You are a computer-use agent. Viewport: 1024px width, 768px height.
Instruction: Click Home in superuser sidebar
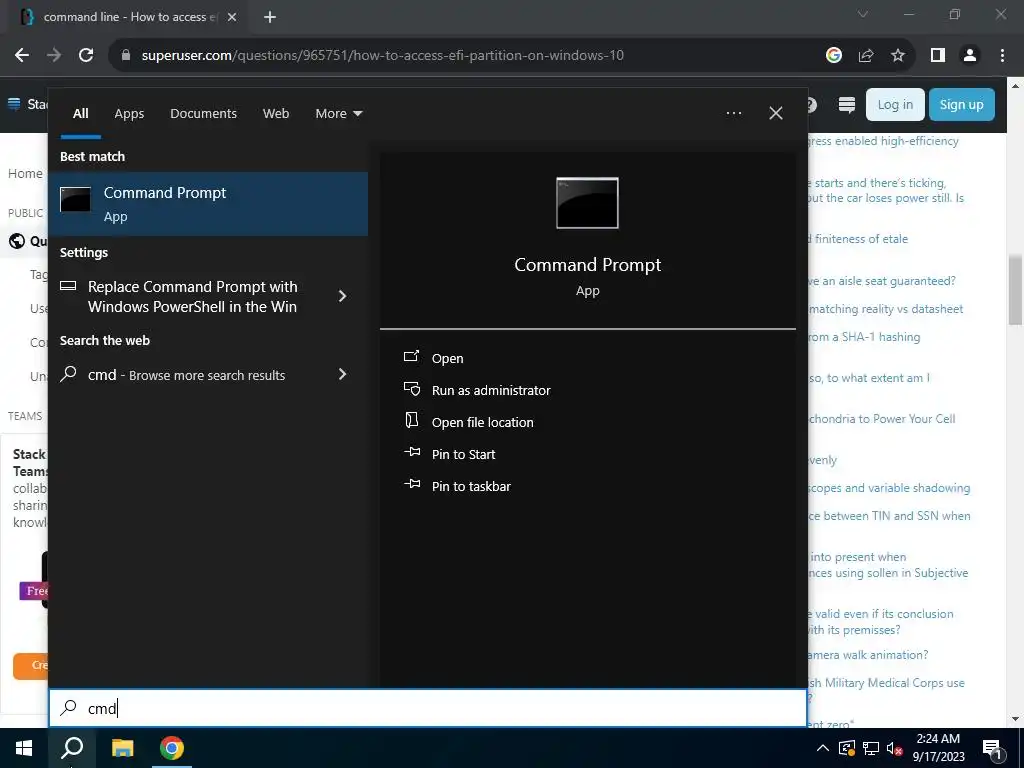[x=25, y=174]
